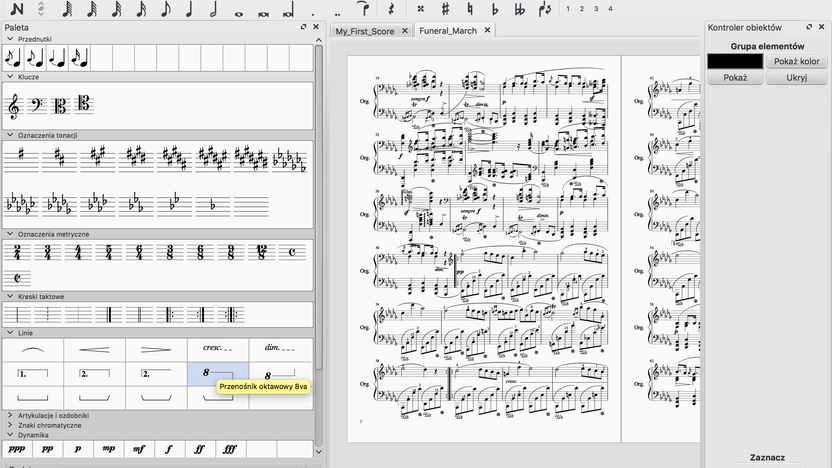Apply natural accidental from toolbar
The height and width of the screenshot is (468, 832).
coord(470,9)
